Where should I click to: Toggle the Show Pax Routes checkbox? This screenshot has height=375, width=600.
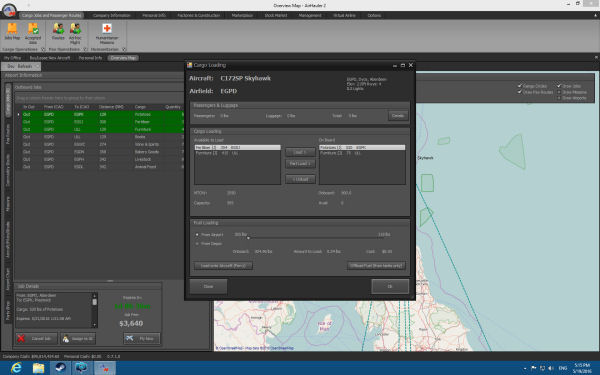pyautogui.click(x=519, y=92)
